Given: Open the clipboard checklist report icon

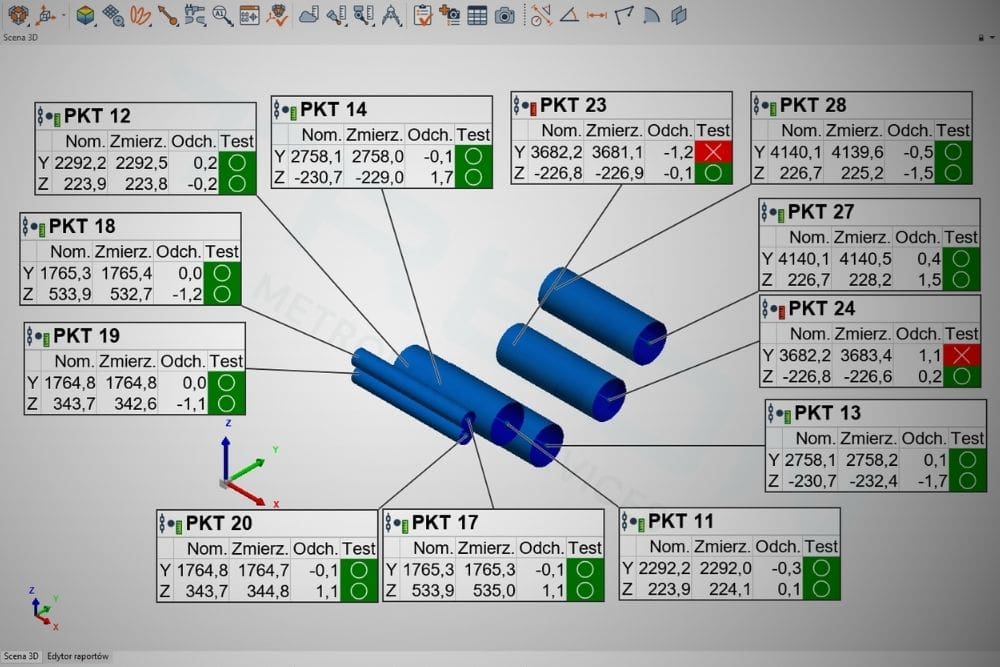Looking at the screenshot, I should click(x=422, y=15).
